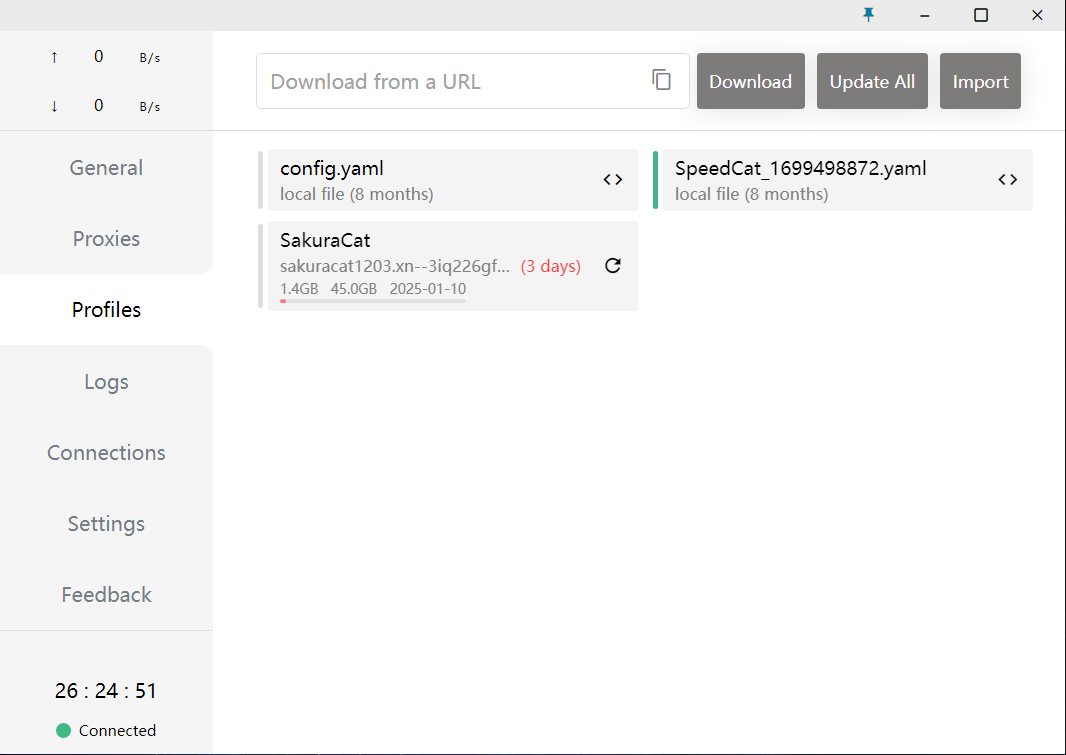Open code editor icon for config.yaml
The height and width of the screenshot is (755, 1066).
tap(613, 180)
